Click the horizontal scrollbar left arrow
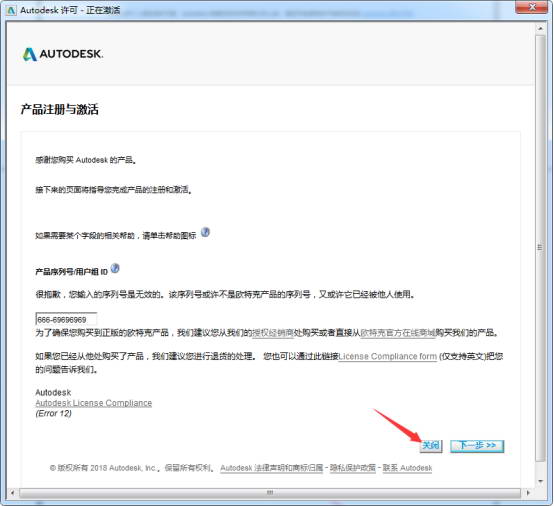 pos(12,493)
